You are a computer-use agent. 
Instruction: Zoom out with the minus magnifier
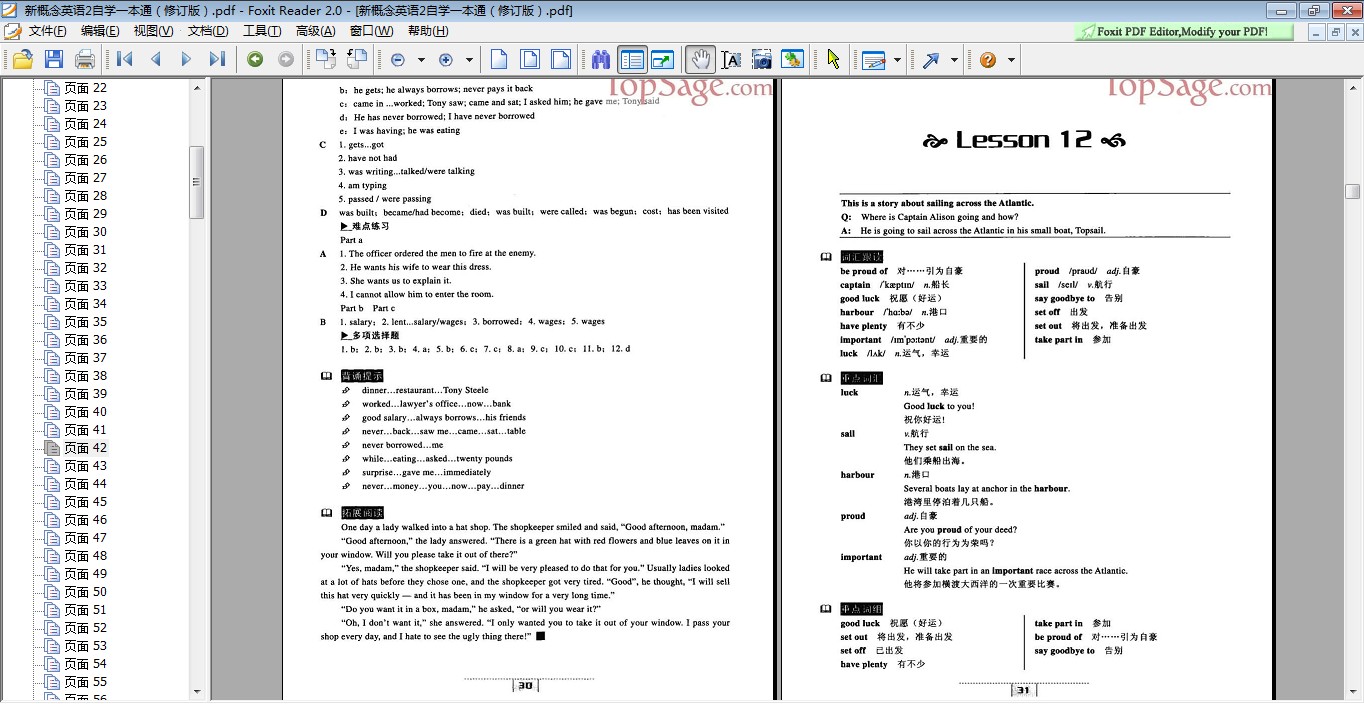[x=398, y=60]
